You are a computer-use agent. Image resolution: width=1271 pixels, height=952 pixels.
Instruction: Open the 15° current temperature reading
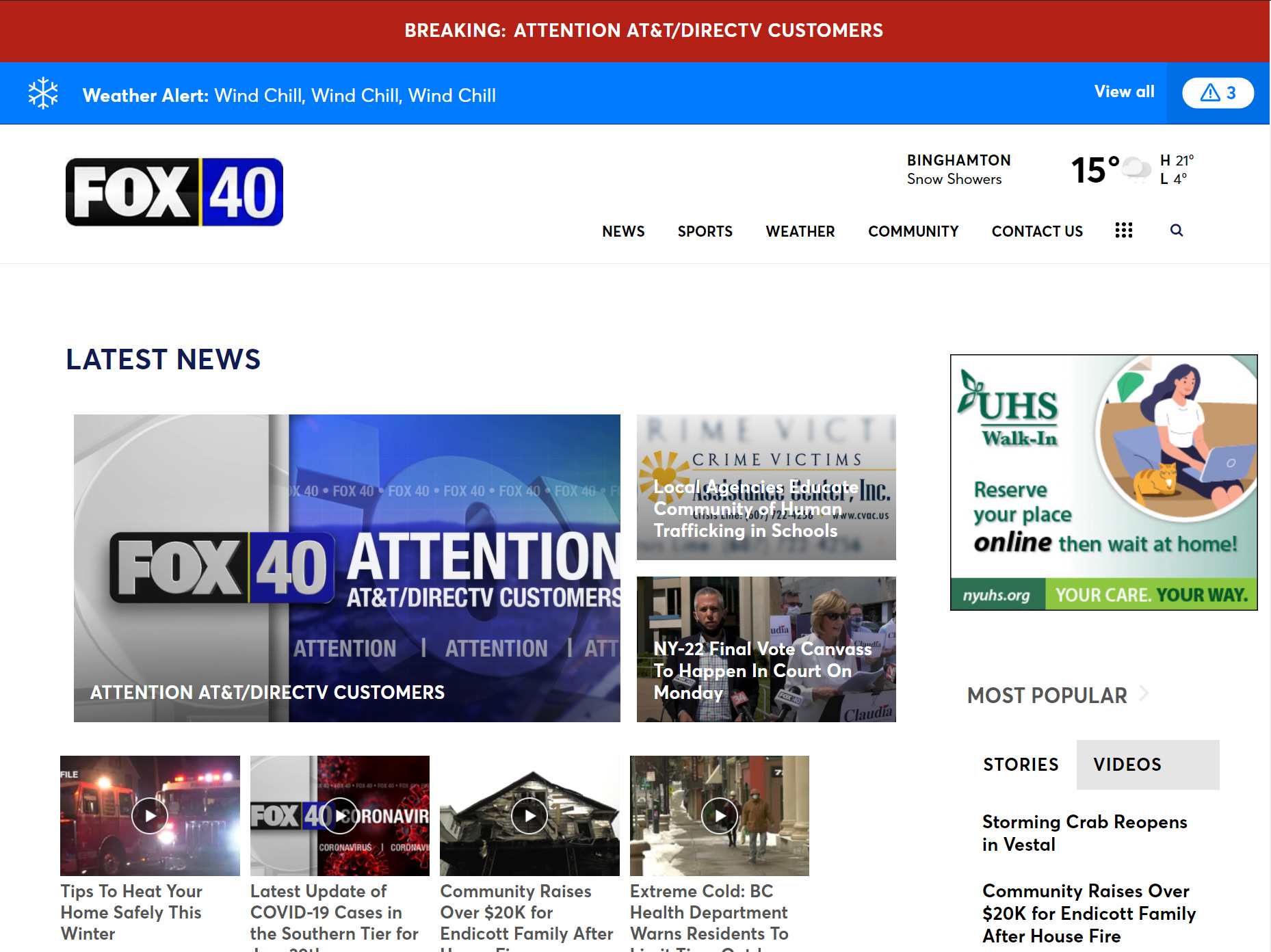[1095, 170]
